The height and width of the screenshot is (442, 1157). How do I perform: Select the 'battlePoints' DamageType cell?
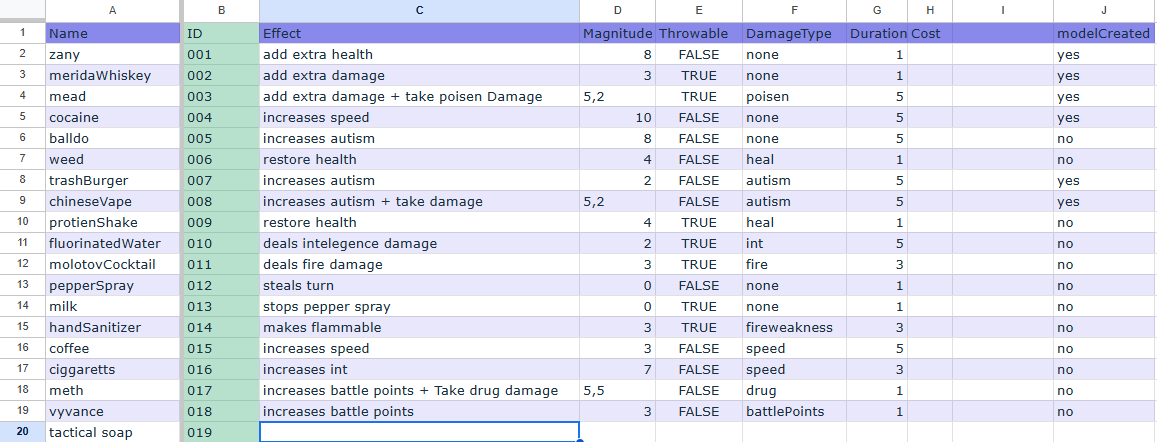pos(795,412)
